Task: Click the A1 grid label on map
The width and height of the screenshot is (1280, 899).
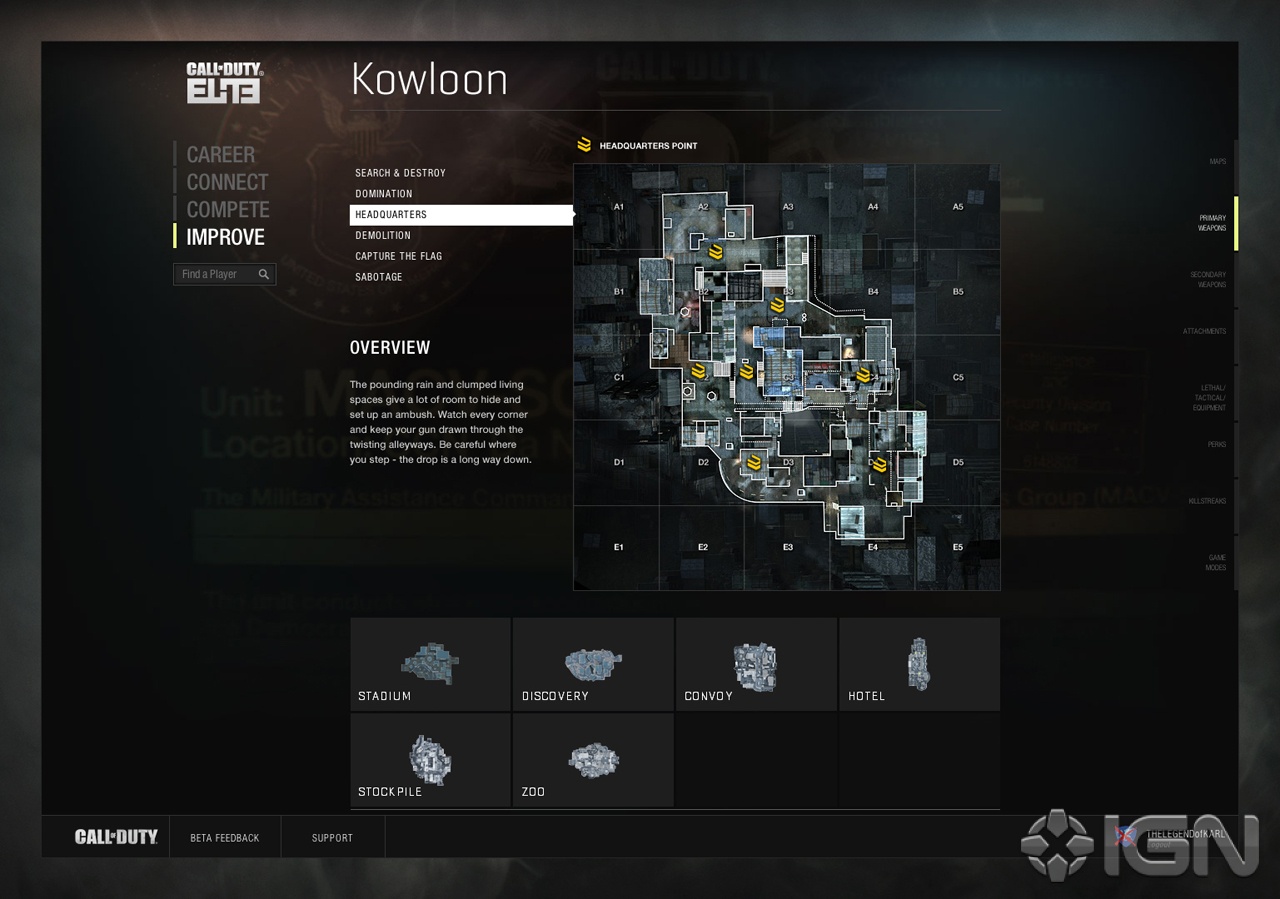Action: tap(619, 207)
